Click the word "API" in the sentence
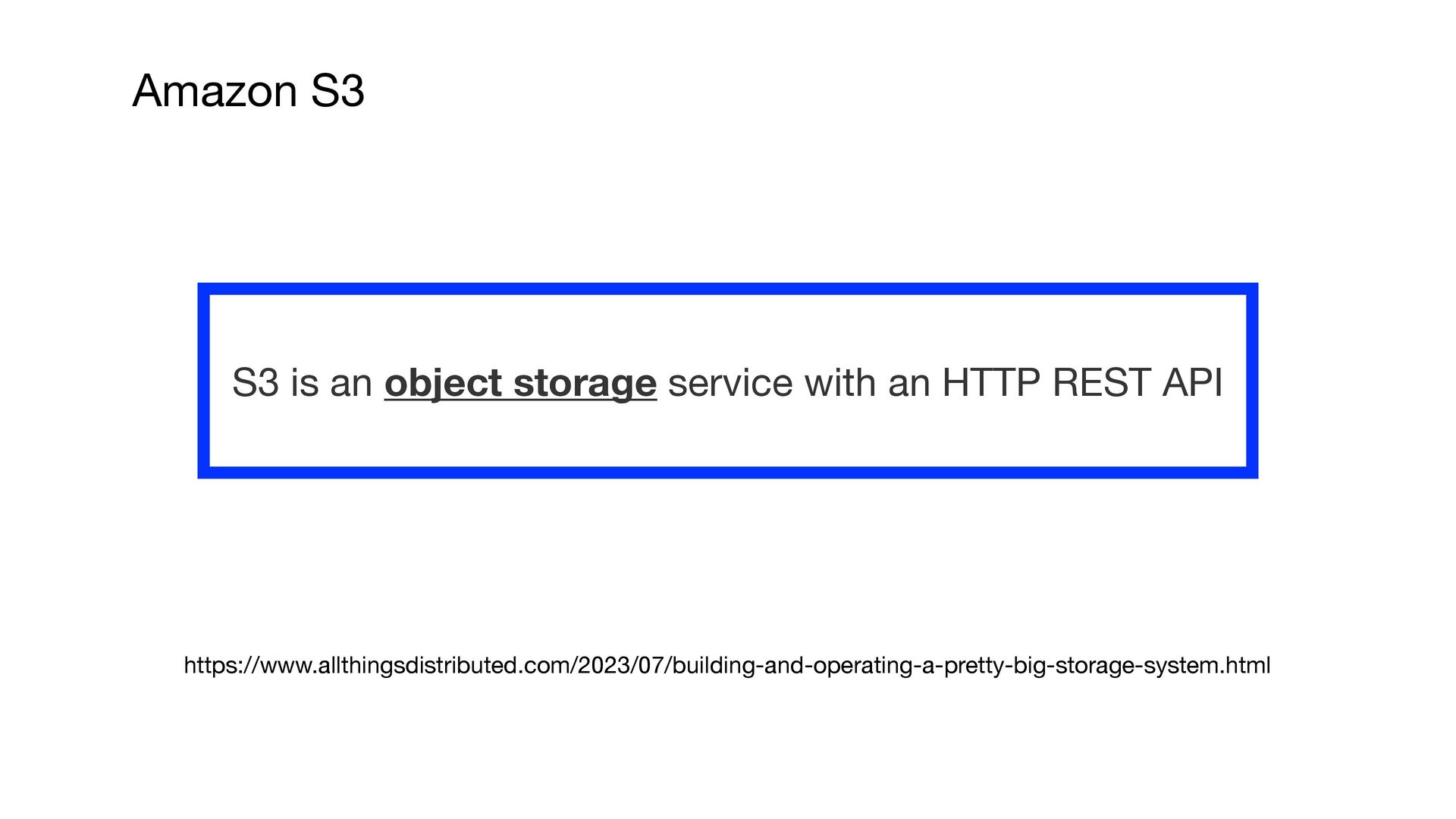 click(1192, 382)
